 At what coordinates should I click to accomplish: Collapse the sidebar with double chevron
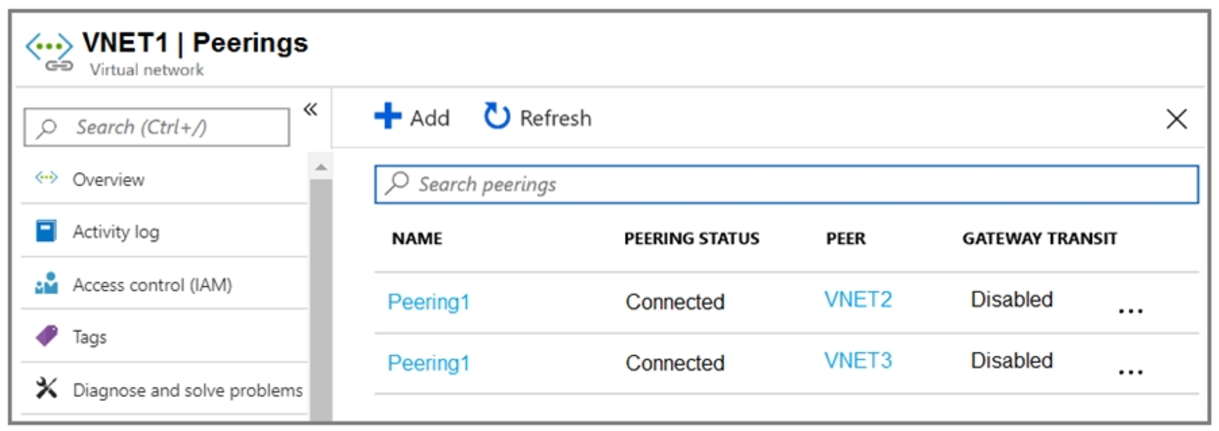(x=310, y=109)
